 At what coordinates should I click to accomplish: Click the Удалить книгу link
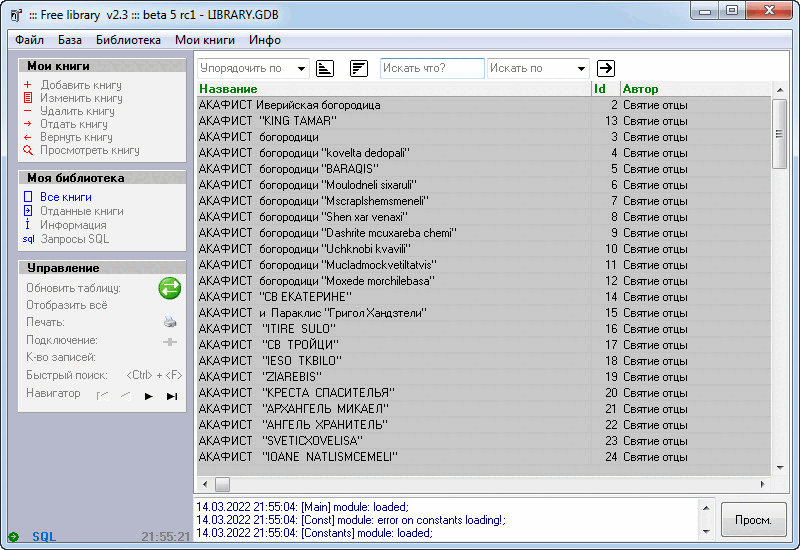coord(78,111)
